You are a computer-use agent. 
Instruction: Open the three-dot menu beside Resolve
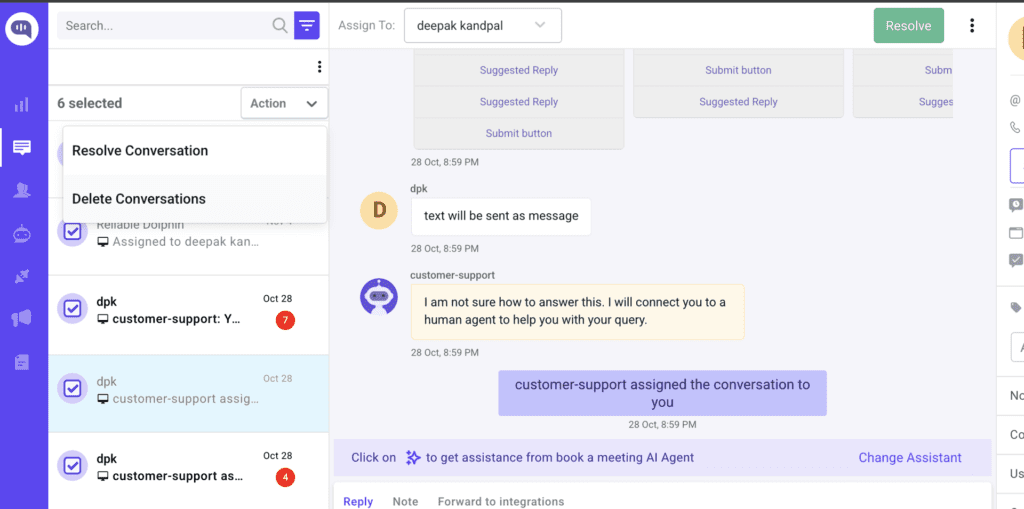coord(972,25)
